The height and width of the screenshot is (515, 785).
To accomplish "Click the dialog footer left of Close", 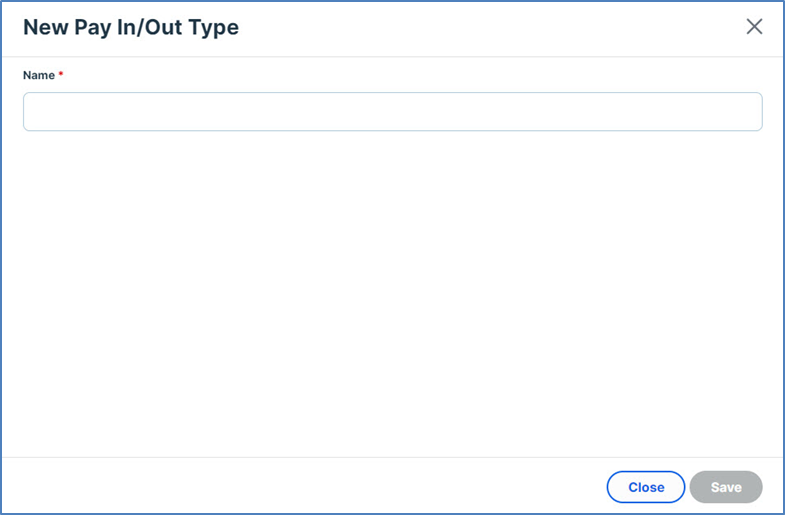I will [300, 487].
